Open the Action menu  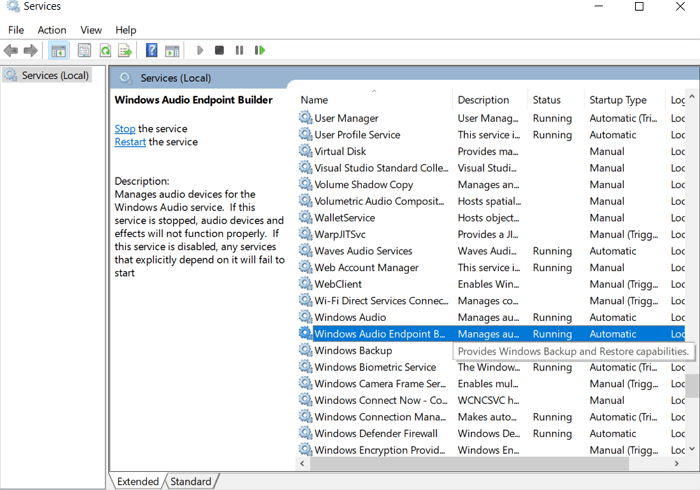52,30
